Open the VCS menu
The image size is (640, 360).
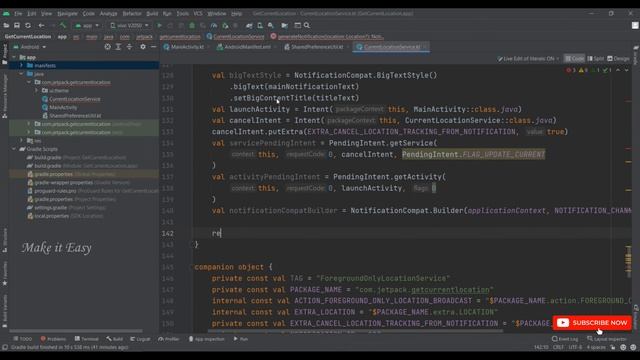click(x=198, y=13)
